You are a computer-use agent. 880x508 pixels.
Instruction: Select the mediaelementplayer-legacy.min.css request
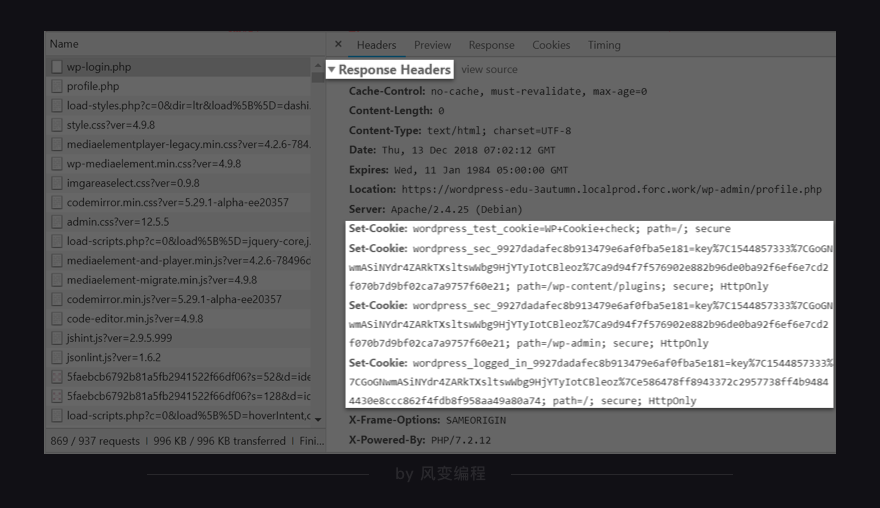point(178,144)
